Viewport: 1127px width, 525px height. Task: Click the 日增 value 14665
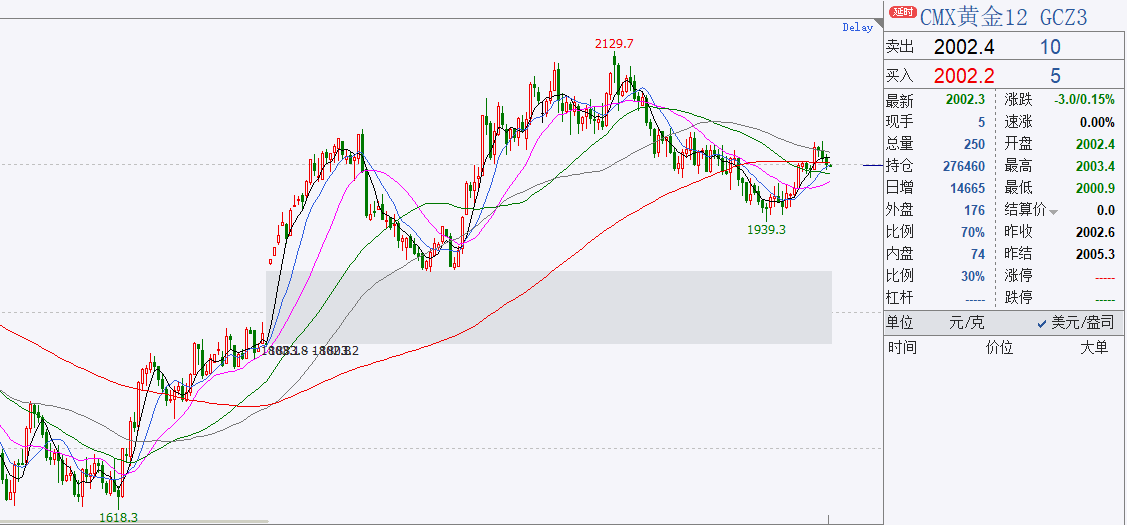[967, 188]
